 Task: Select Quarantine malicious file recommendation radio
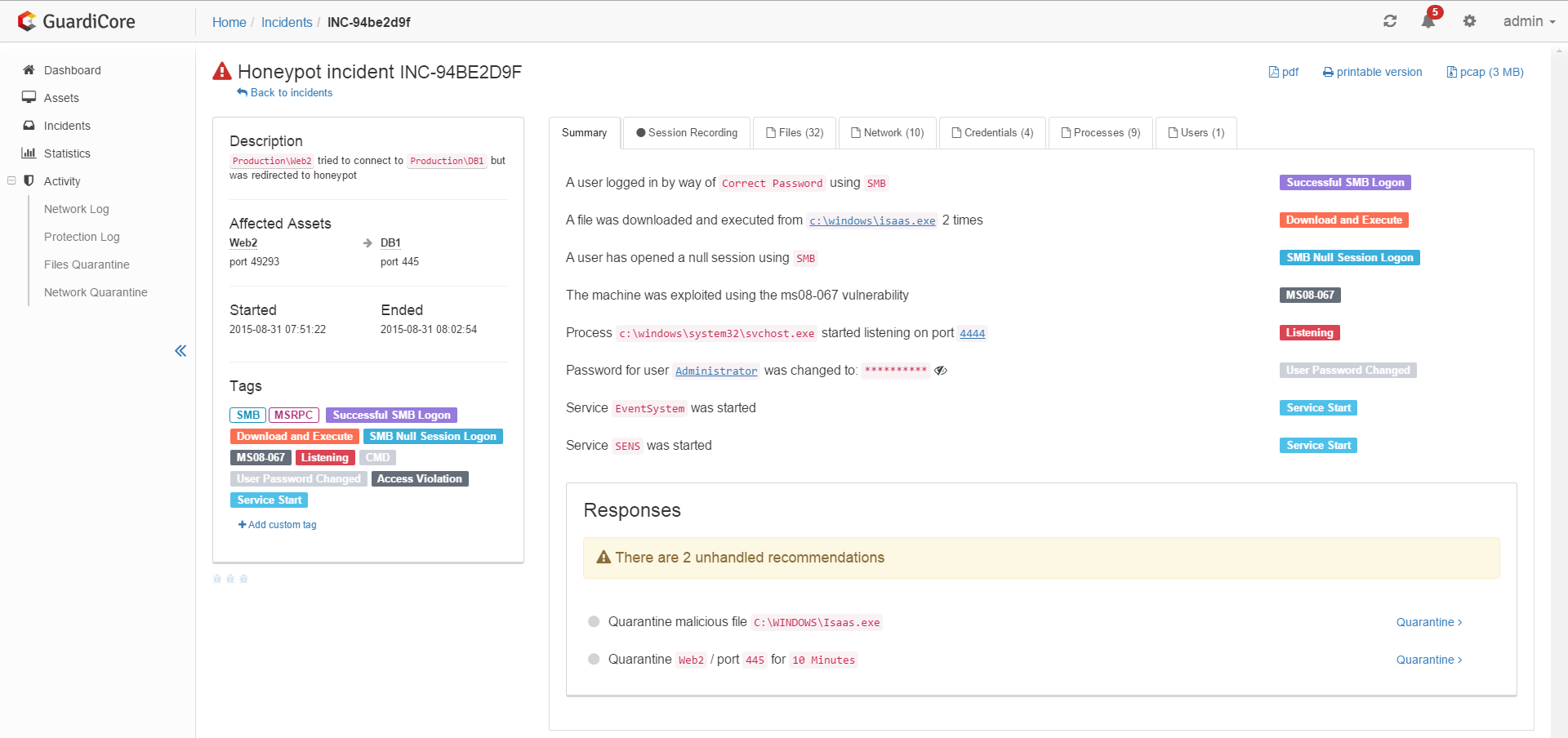click(594, 622)
